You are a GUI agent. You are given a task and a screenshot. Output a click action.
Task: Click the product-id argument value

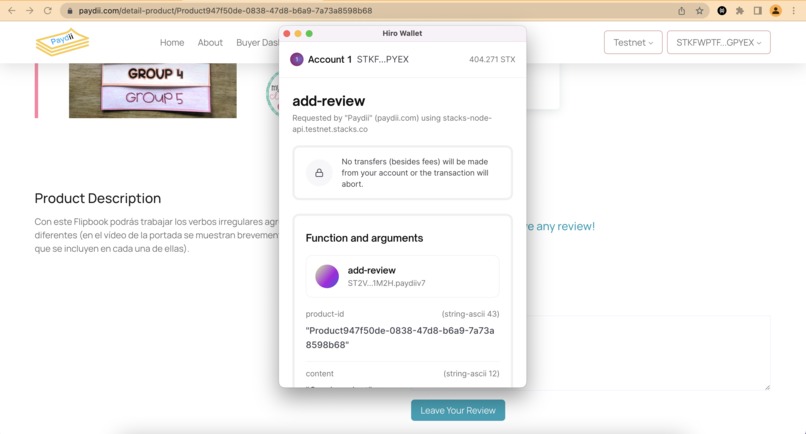(x=400, y=338)
